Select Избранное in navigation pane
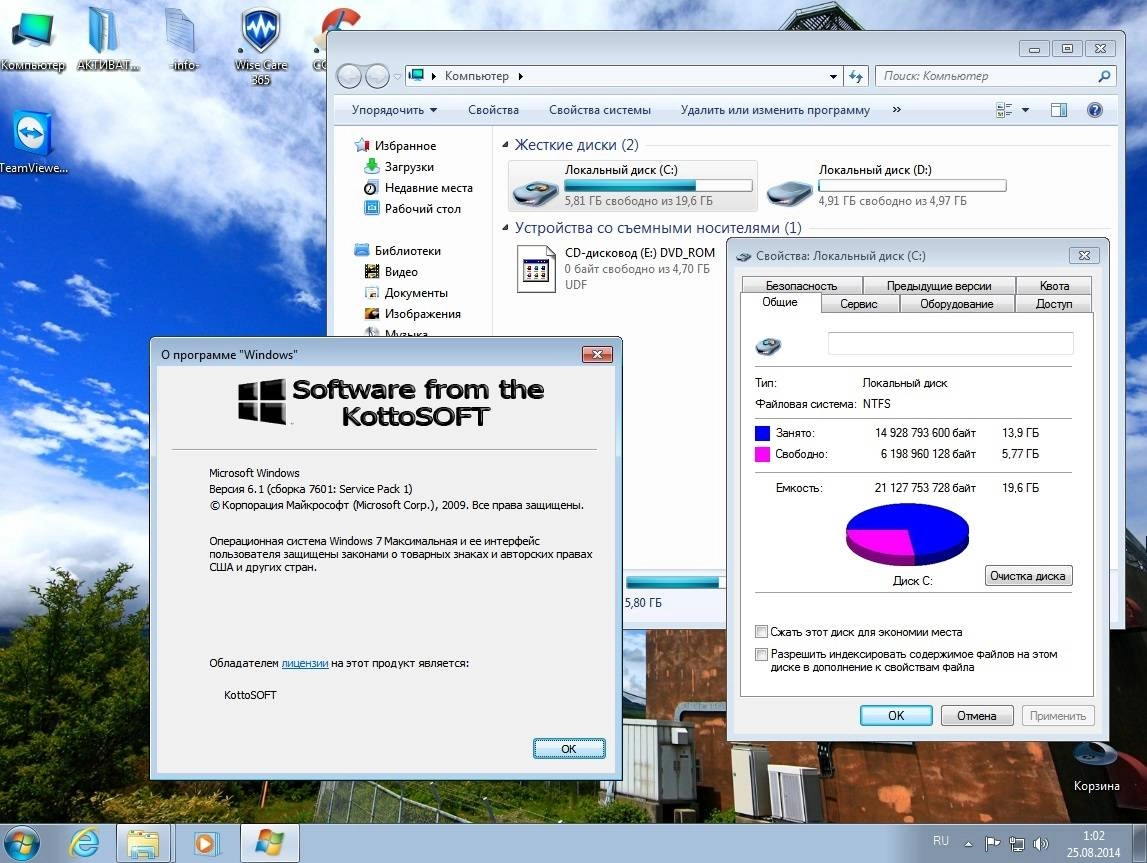Screen dimensions: 1147x863 click(x=395, y=146)
